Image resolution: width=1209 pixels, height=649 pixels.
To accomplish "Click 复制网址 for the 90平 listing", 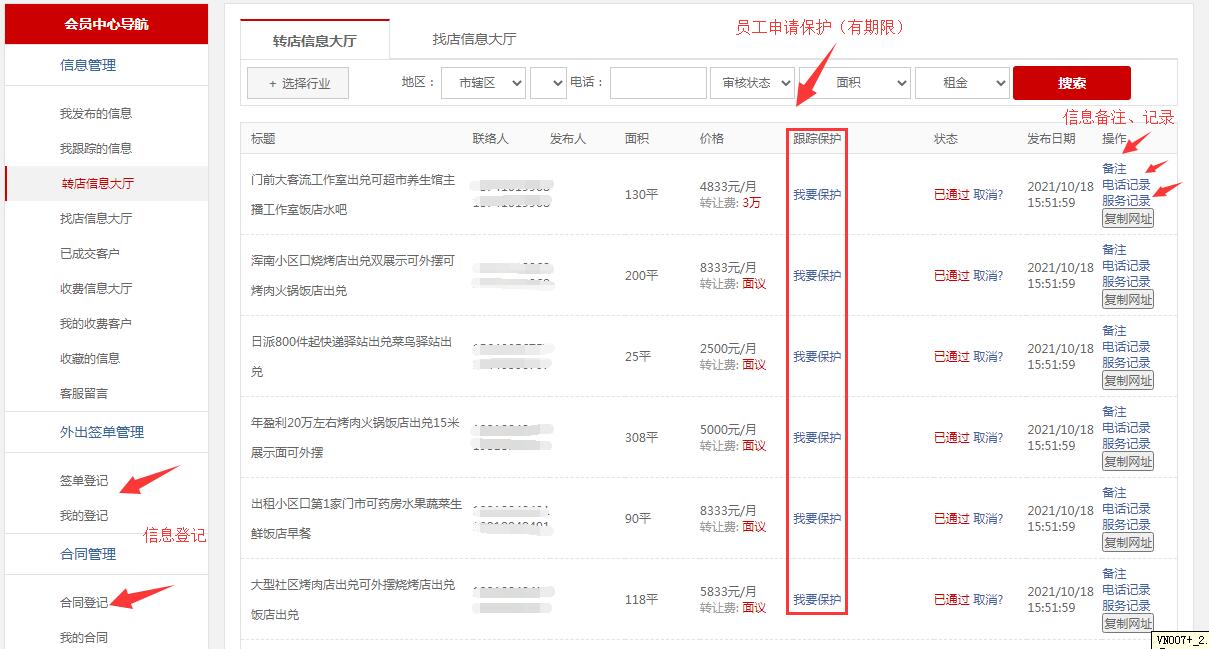I will point(1128,542).
